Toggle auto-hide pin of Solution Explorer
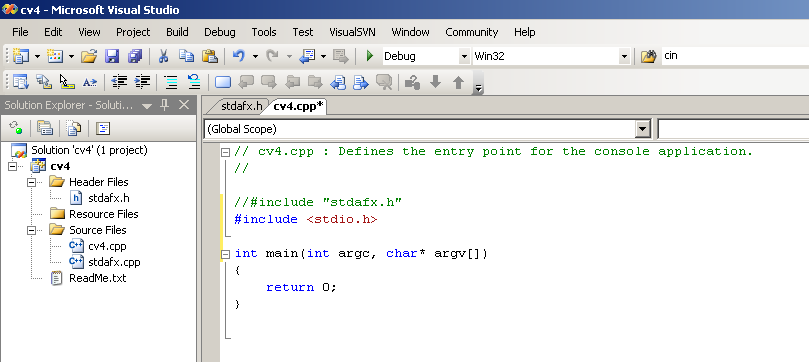This screenshot has width=809, height=362. pos(165,105)
